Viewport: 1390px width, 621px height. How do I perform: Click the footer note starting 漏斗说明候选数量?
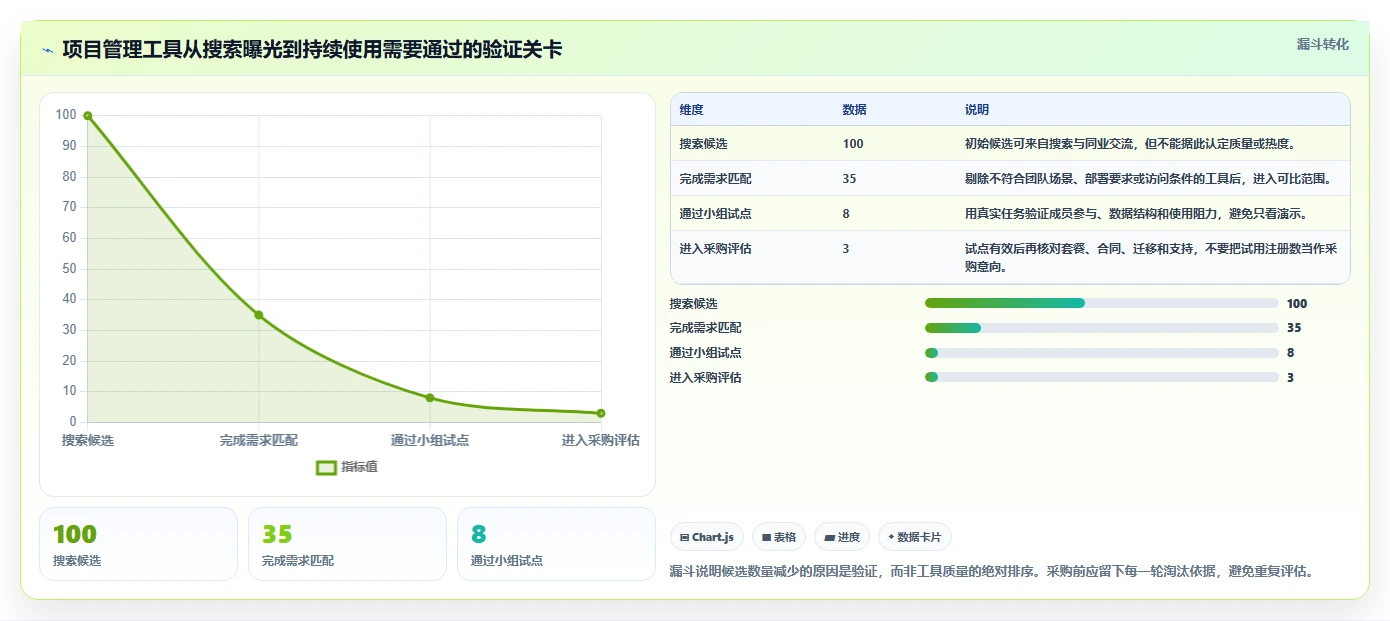point(991,572)
